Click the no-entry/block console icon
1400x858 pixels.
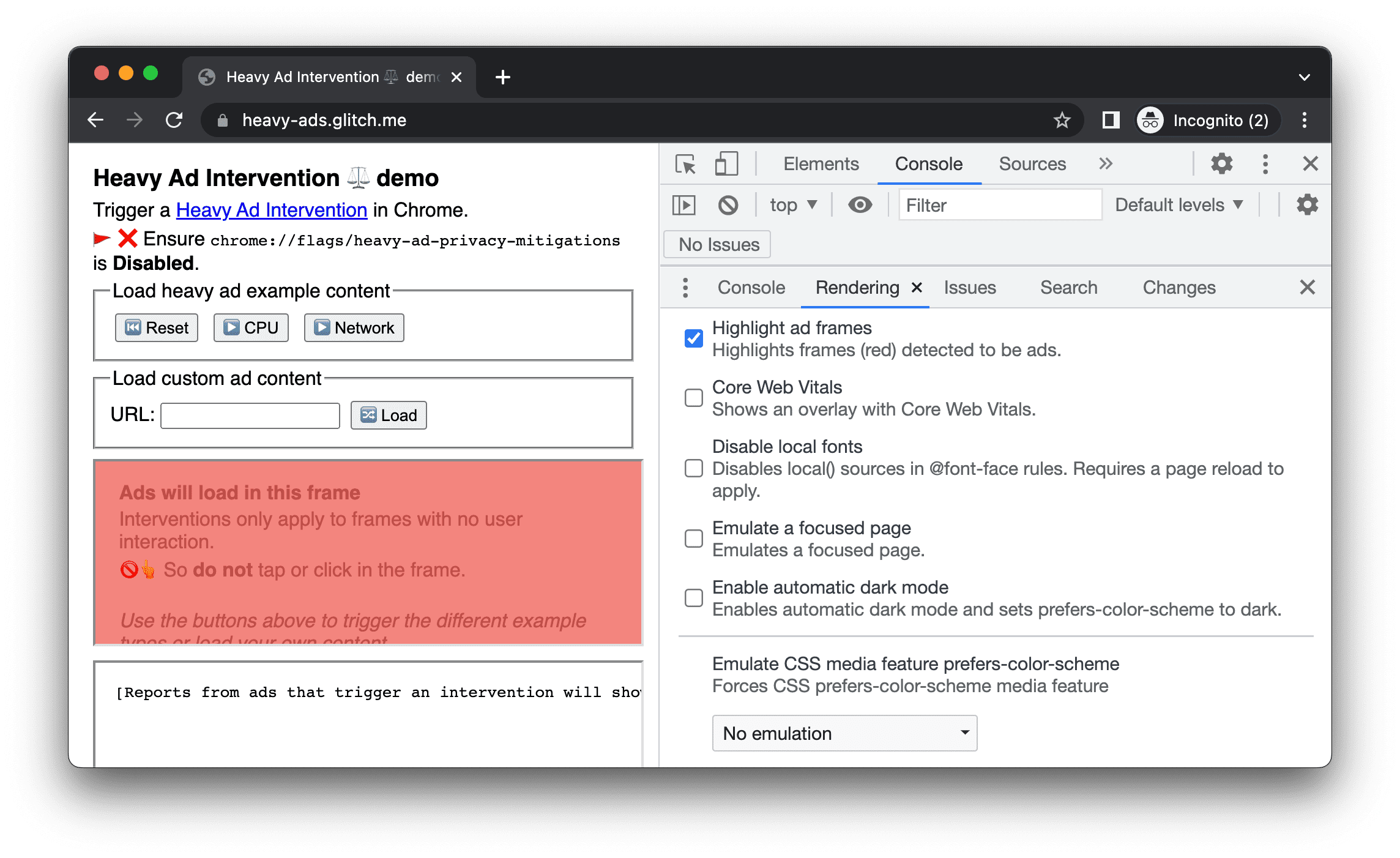click(x=728, y=205)
